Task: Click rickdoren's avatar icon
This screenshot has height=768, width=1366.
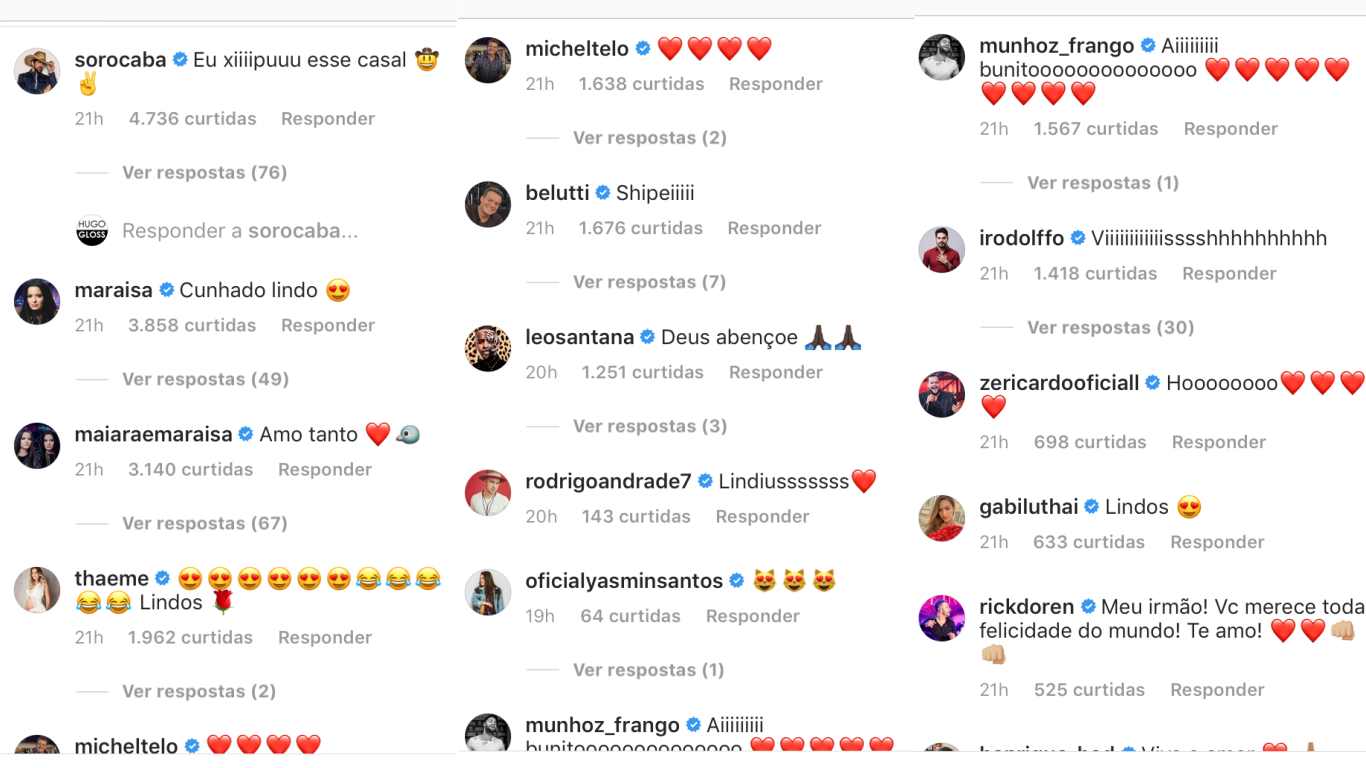Action: click(x=942, y=618)
